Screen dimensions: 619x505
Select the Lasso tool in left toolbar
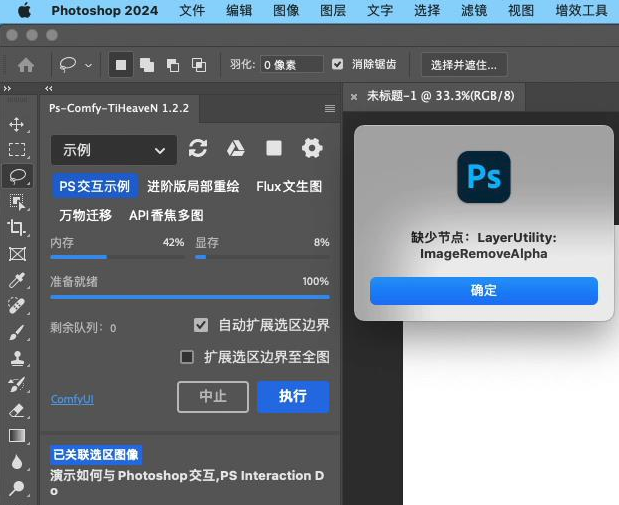coord(17,176)
